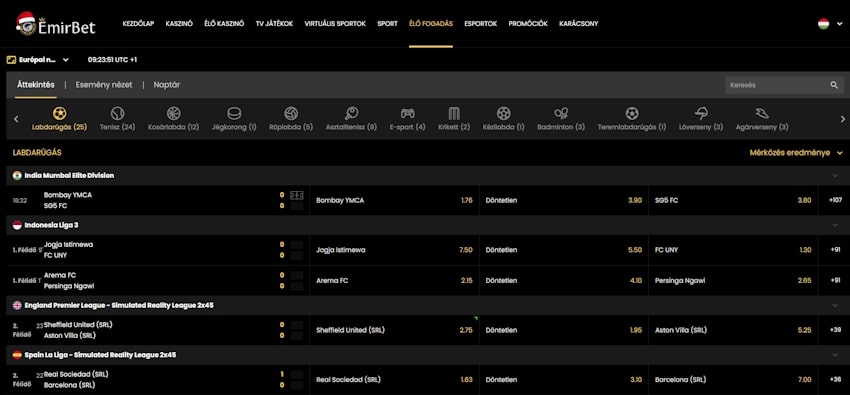Image resolution: width=850 pixels, height=395 pixels.
Task: Open the ÉLŐ KASZINÓ menu item
Action: pyautogui.click(x=224, y=24)
